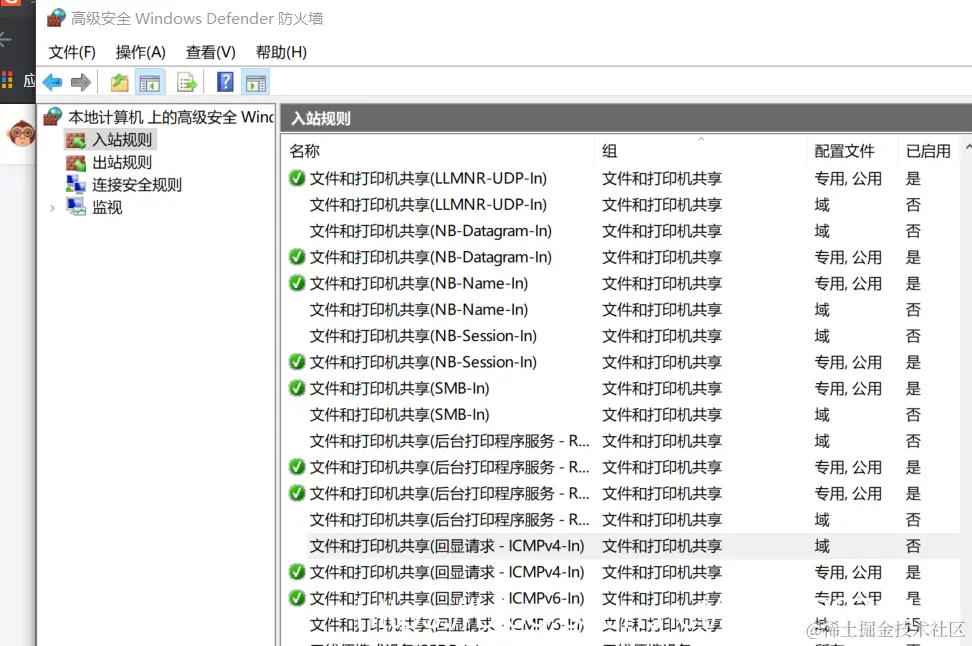Screen dimensions: 972x646
Task: Click the colorful apps grid icon in the browser behind
Action: pos(7,80)
